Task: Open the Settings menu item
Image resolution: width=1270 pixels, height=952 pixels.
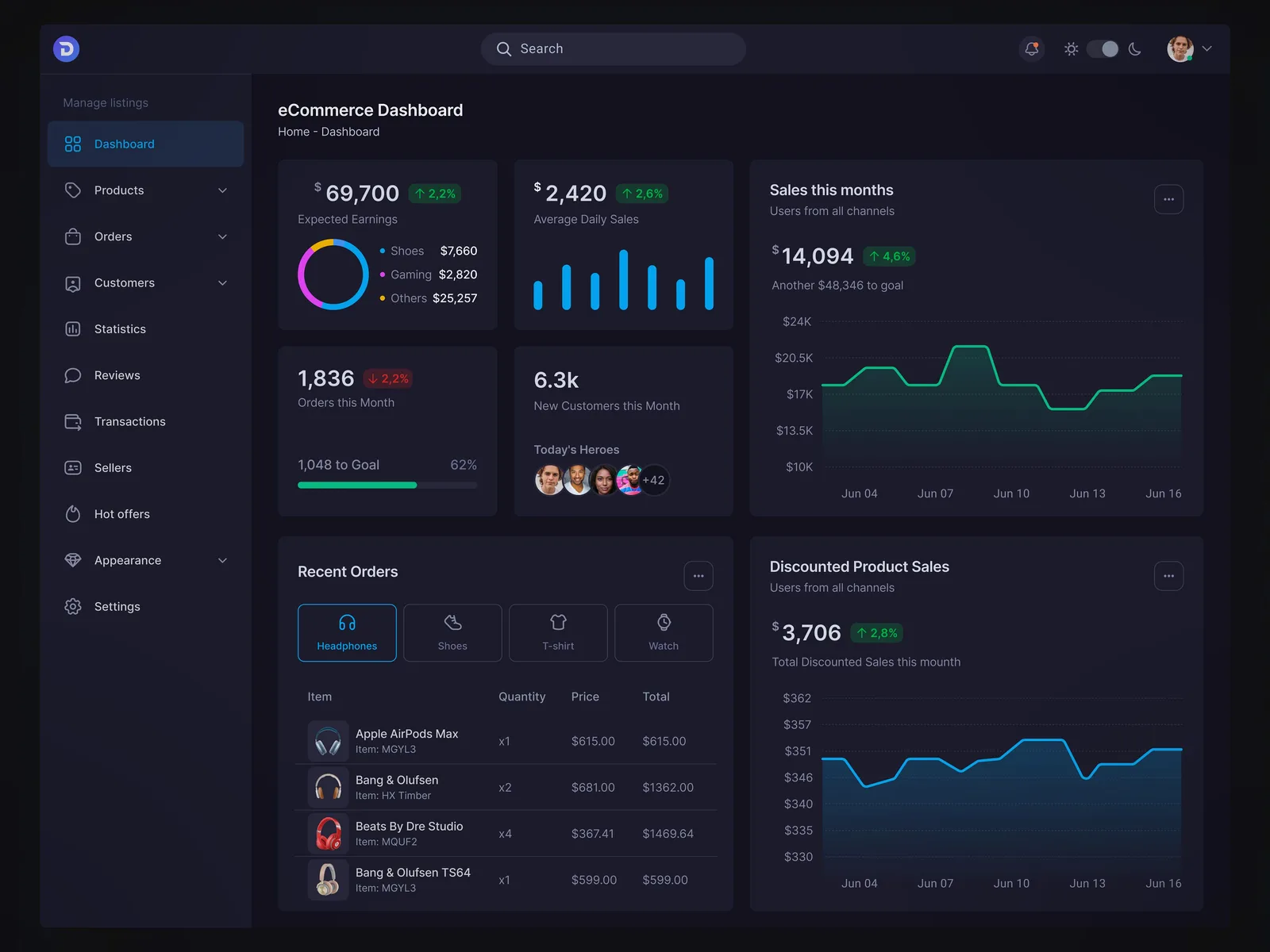Action: point(145,607)
